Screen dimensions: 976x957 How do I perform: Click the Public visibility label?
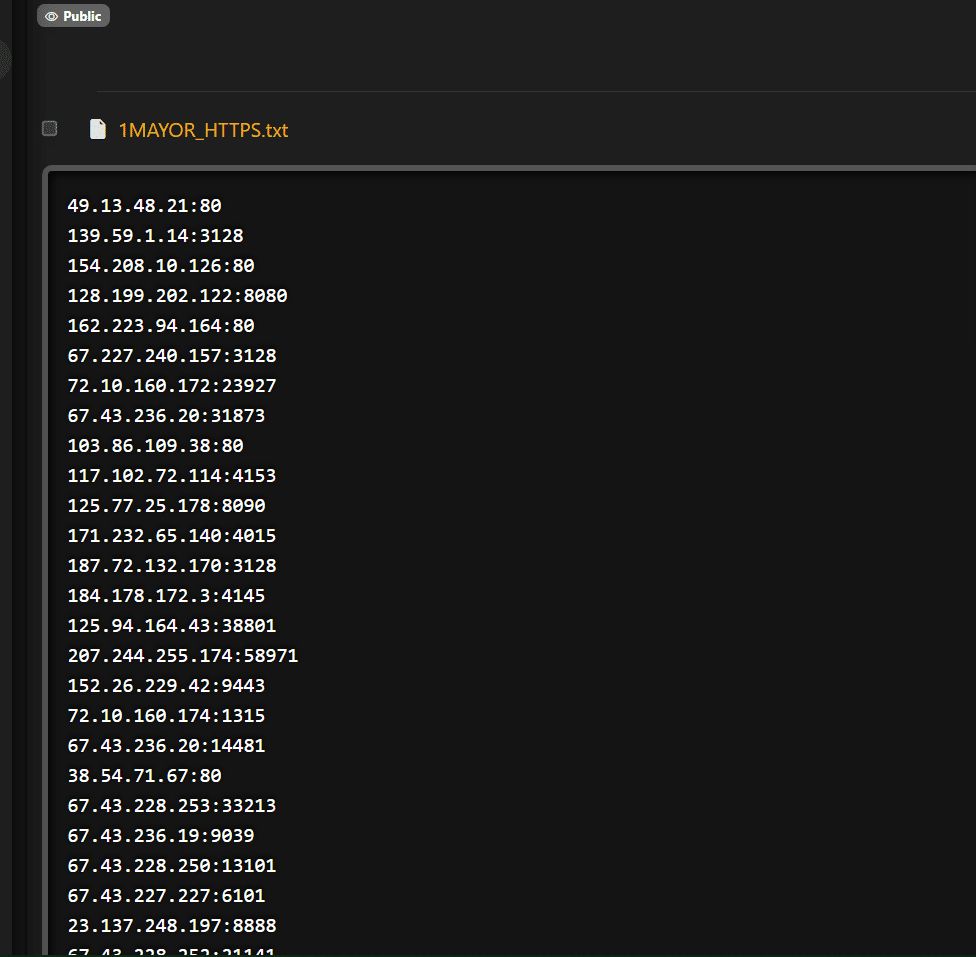[x=82, y=16]
